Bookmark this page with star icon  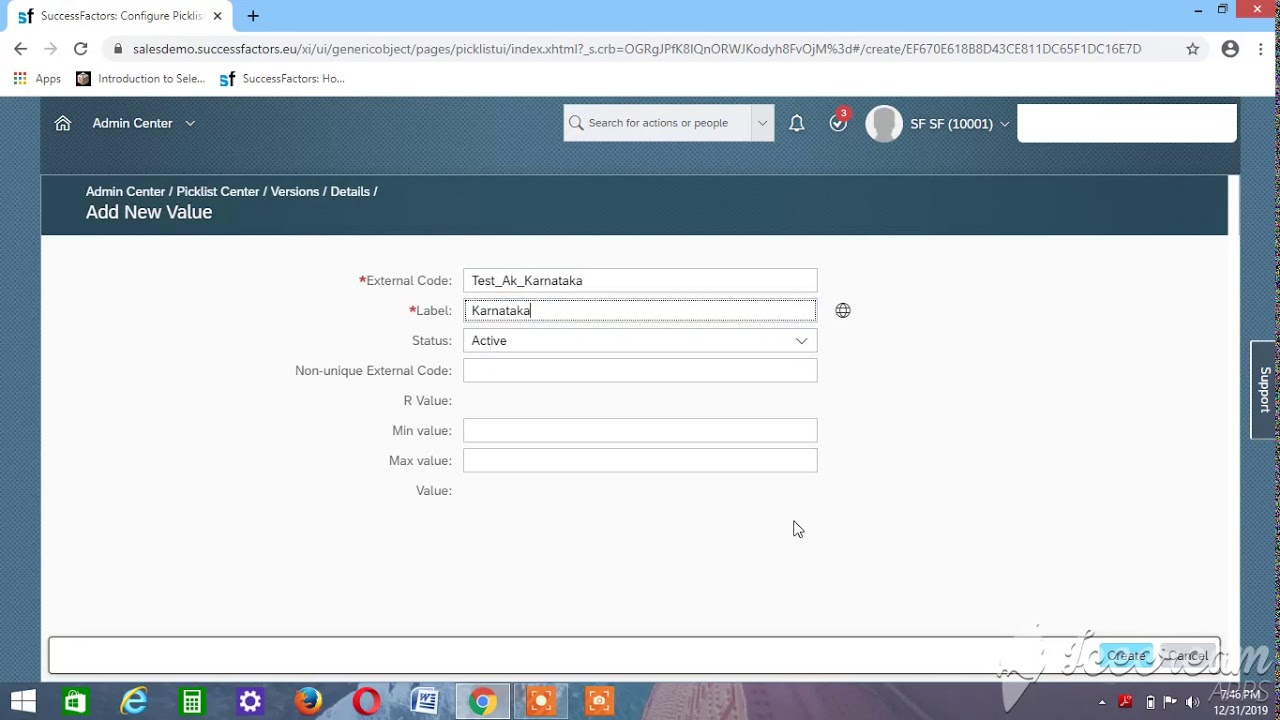(x=1192, y=49)
